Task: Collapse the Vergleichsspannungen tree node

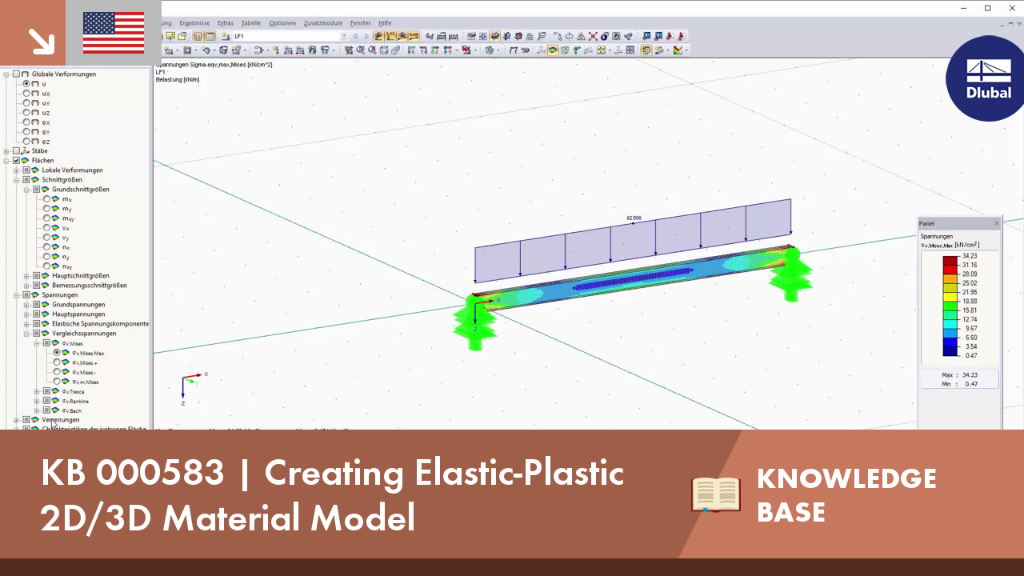Action: click(x=27, y=334)
